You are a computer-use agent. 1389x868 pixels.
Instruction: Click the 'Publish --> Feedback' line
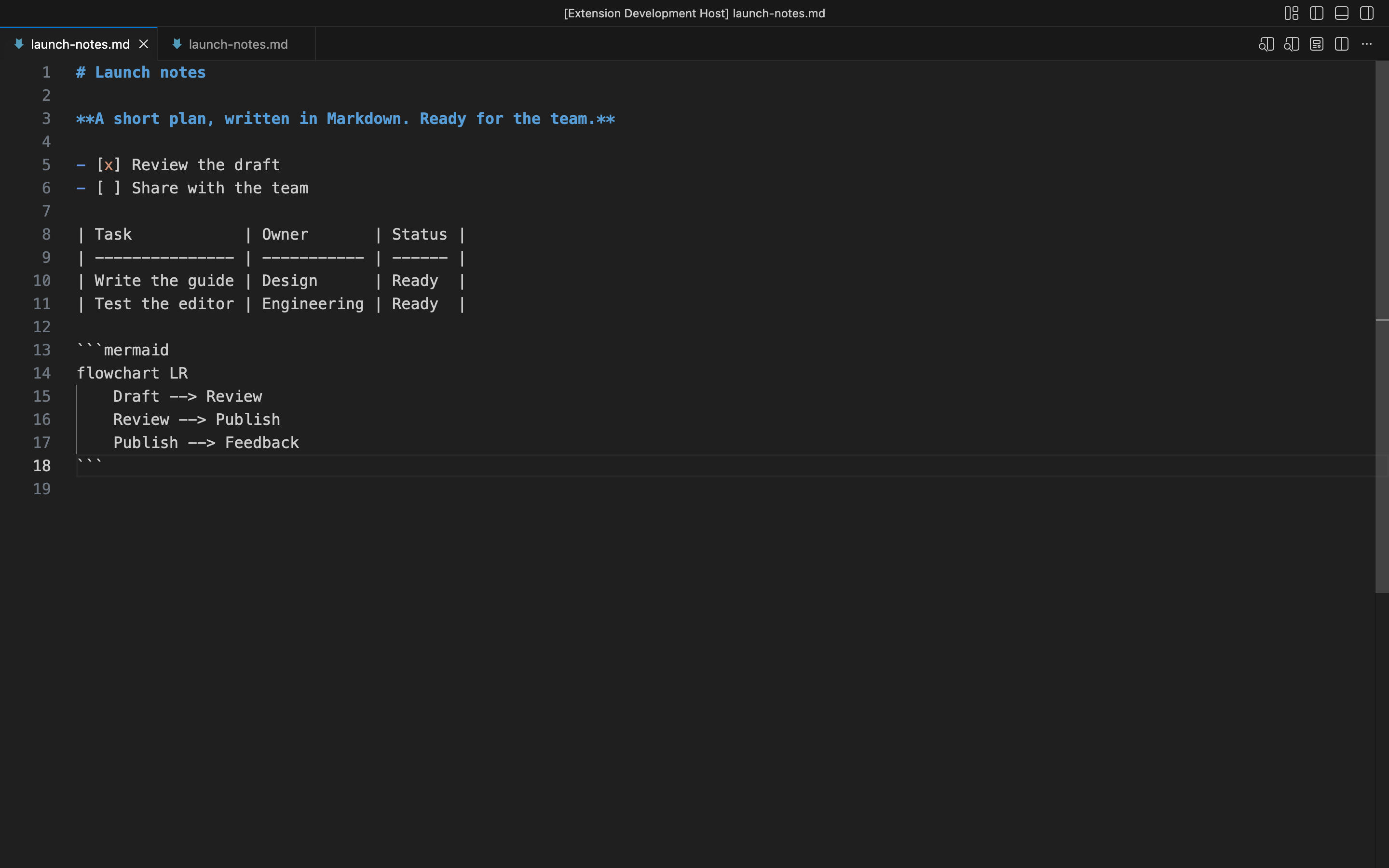pos(206,443)
